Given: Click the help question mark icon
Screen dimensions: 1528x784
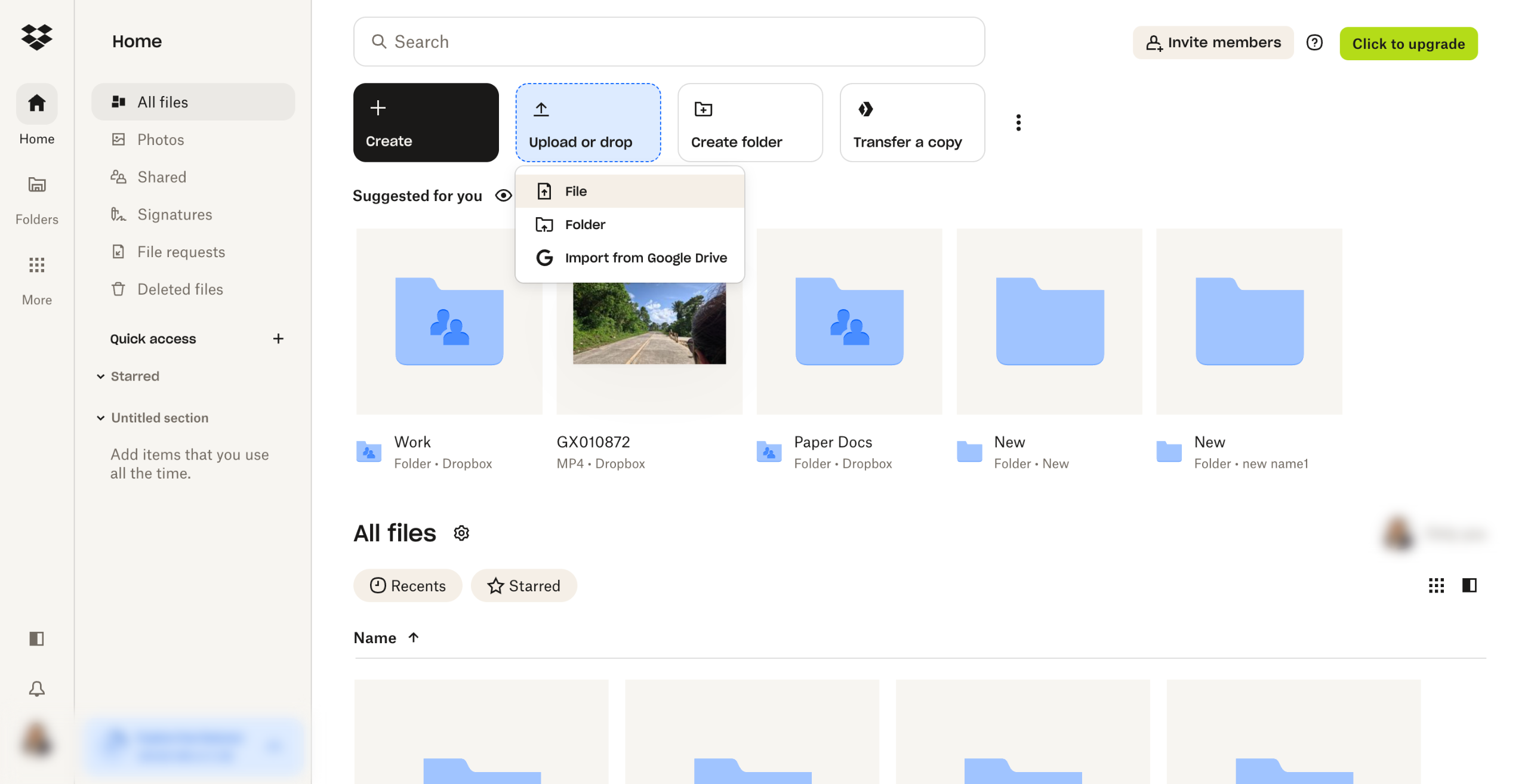Looking at the screenshot, I should coord(1314,42).
